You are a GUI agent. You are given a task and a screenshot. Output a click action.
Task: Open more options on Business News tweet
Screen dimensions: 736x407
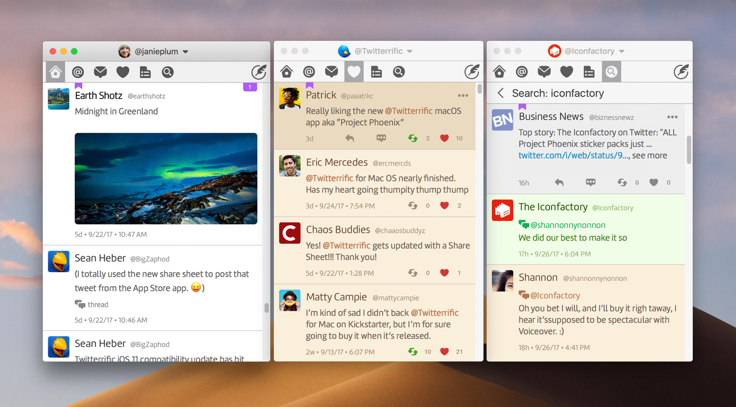673,117
